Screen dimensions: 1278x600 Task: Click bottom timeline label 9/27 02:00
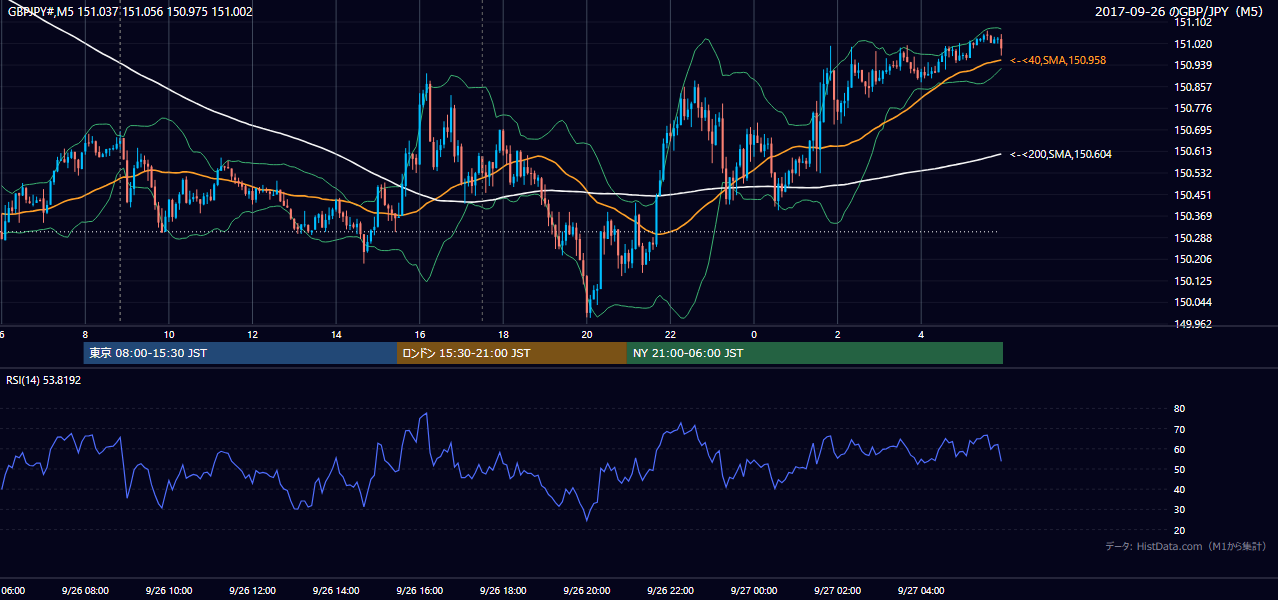836,591
